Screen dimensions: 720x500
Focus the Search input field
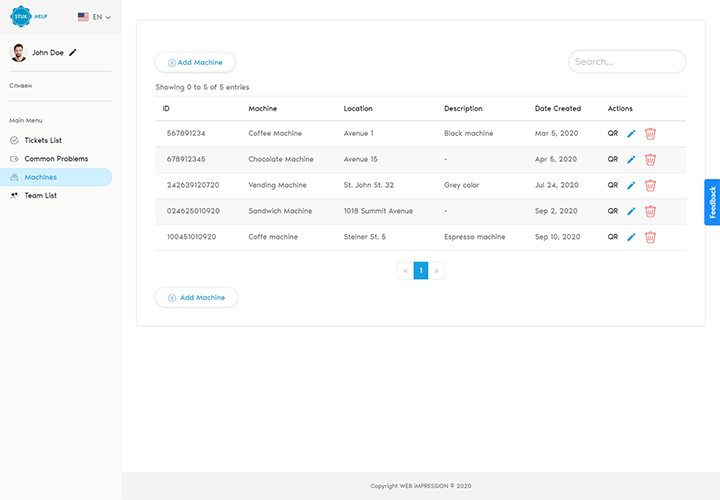coord(627,62)
